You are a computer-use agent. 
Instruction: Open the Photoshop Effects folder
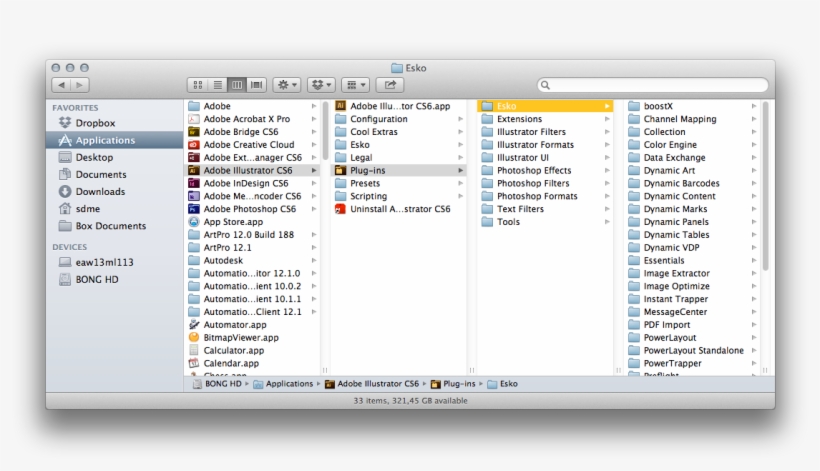tap(534, 171)
